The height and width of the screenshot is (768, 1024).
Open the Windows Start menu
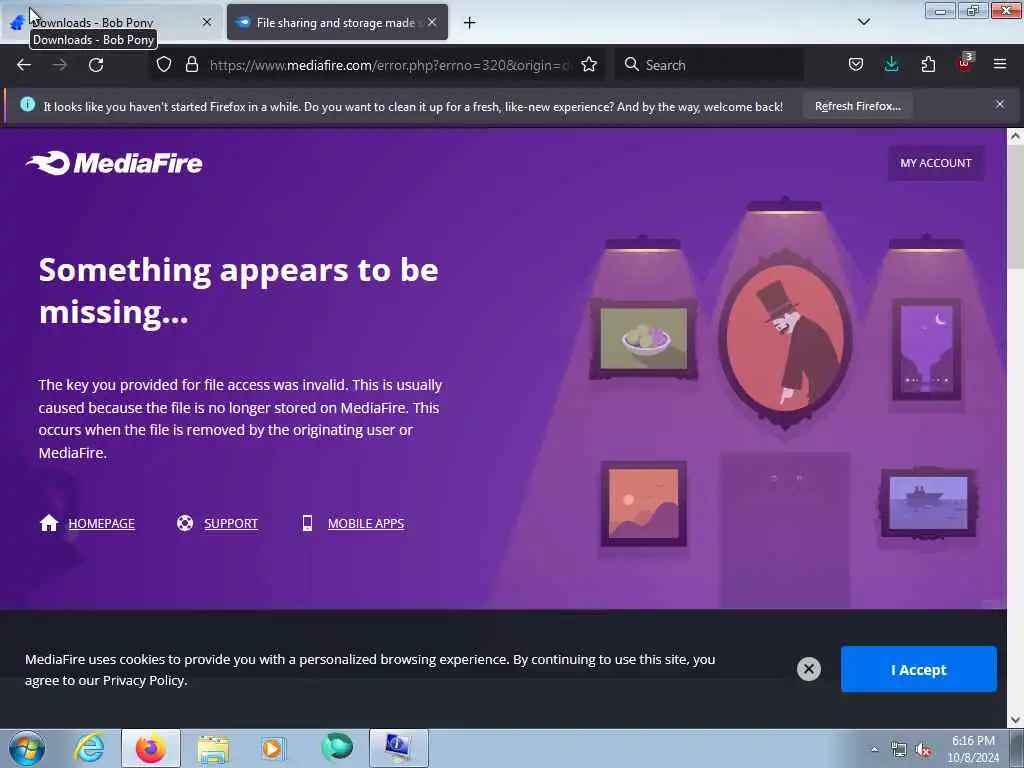tap(27, 748)
